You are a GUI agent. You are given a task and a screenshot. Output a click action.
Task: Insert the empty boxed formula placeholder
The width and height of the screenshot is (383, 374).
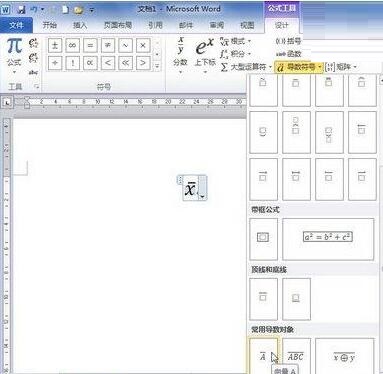click(x=263, y=239)
